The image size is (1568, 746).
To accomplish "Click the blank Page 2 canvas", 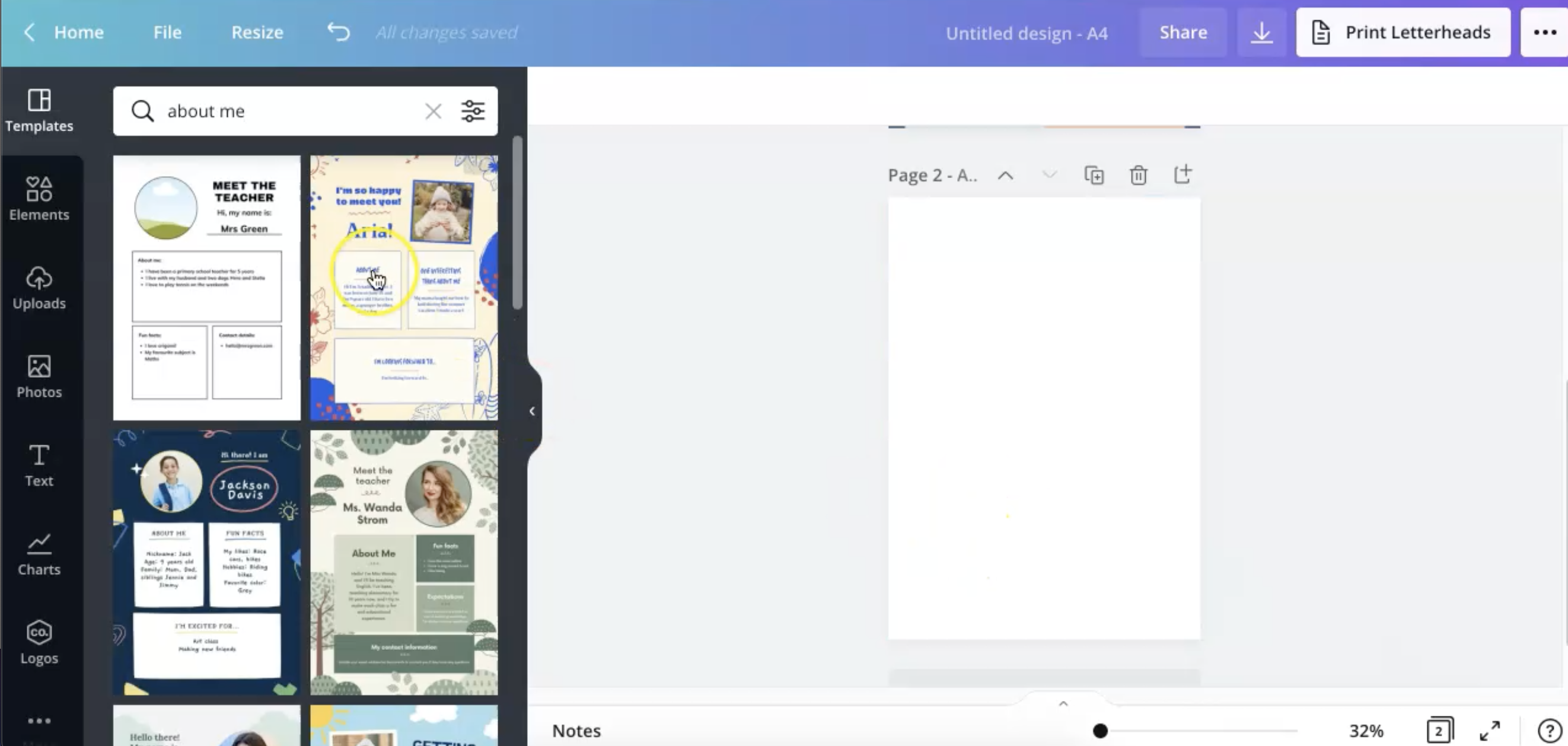I will click(1044, 419).
